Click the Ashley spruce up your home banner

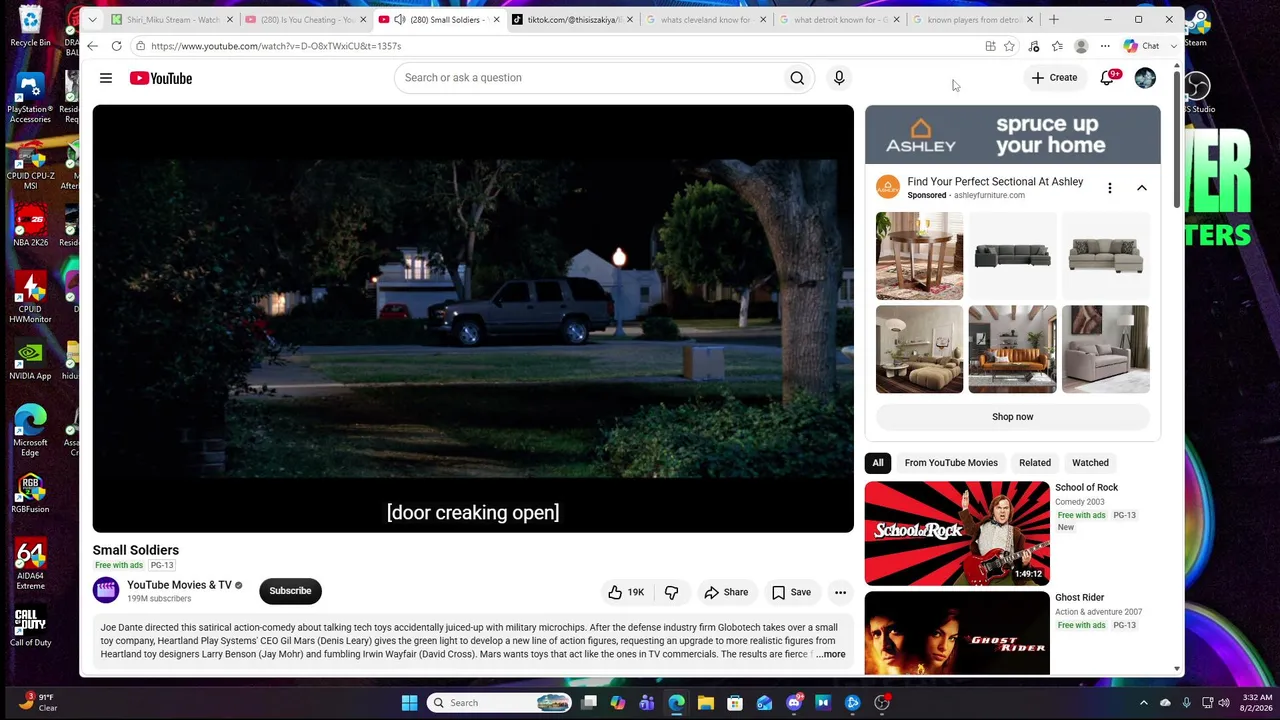1013,135
